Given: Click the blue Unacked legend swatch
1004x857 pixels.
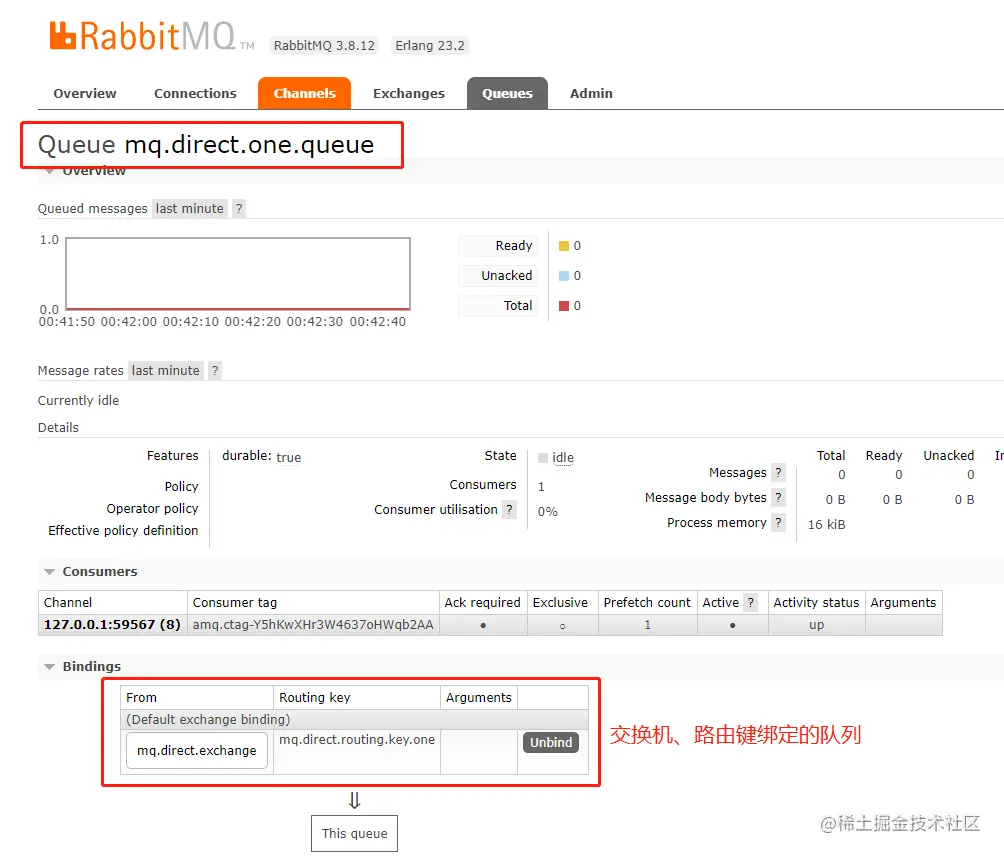Looking at the screenshot, I should (563, 276).
